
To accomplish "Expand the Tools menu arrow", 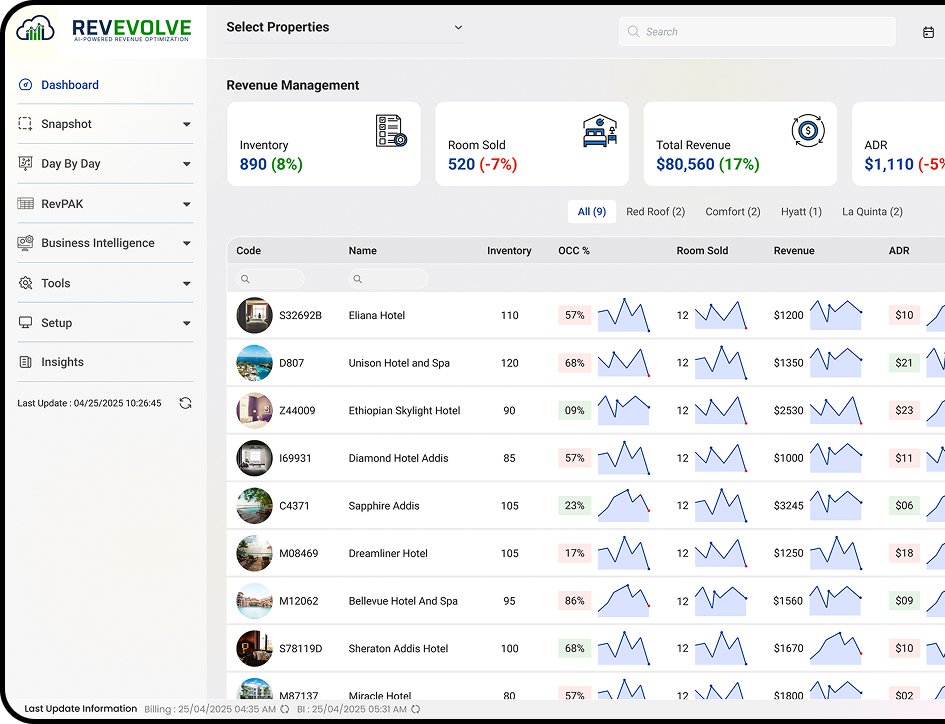I will 187,283.
